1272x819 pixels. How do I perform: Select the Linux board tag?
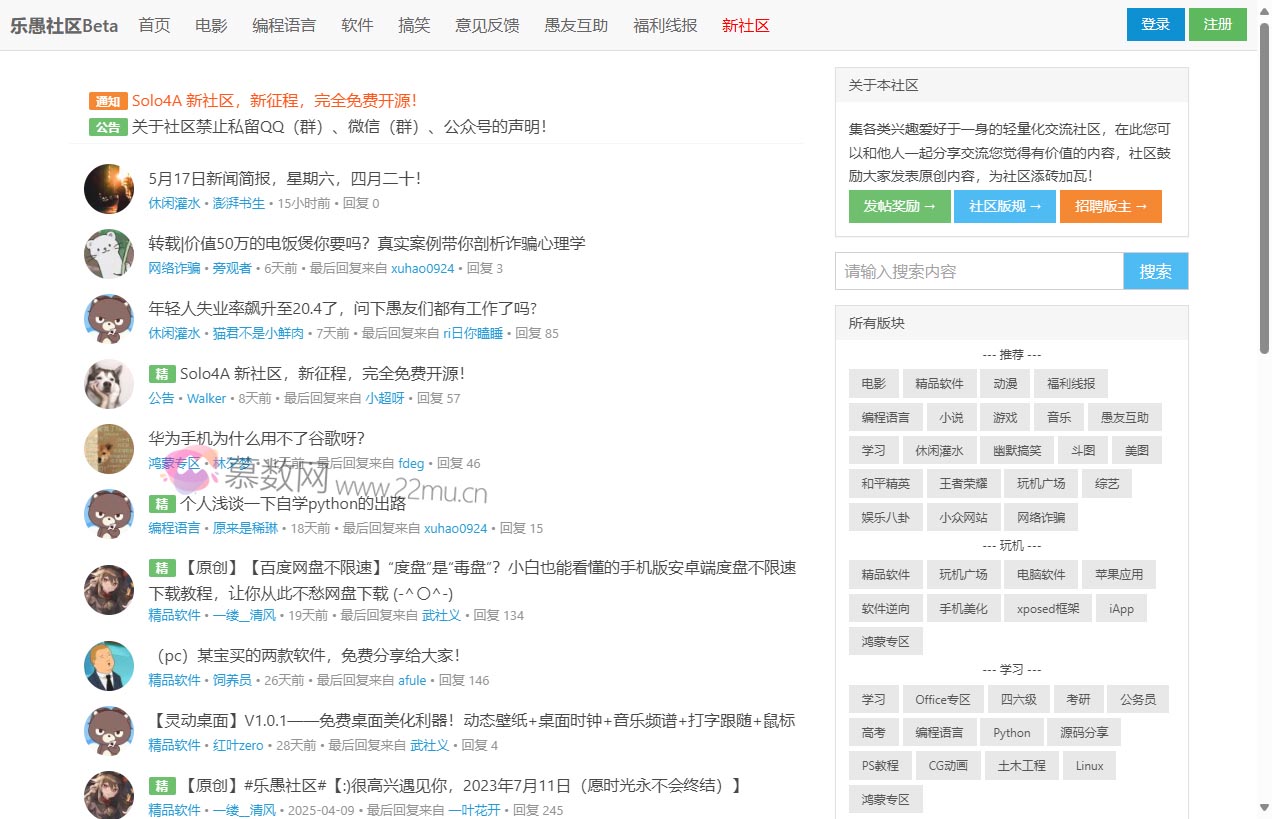[x=1088, y=765]
